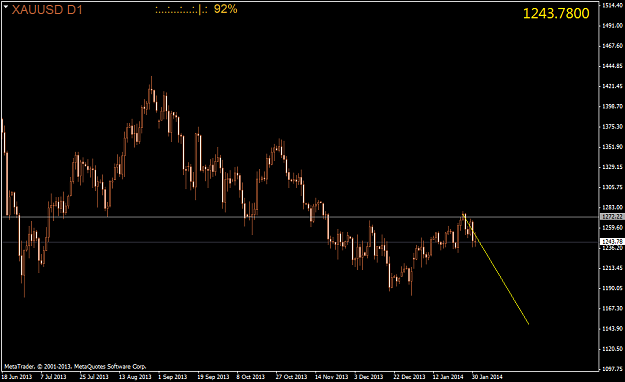This screenshot has height=382, width=625.
Task: Click the 1351.90 price scale label
Action: [x=612, y=147]
